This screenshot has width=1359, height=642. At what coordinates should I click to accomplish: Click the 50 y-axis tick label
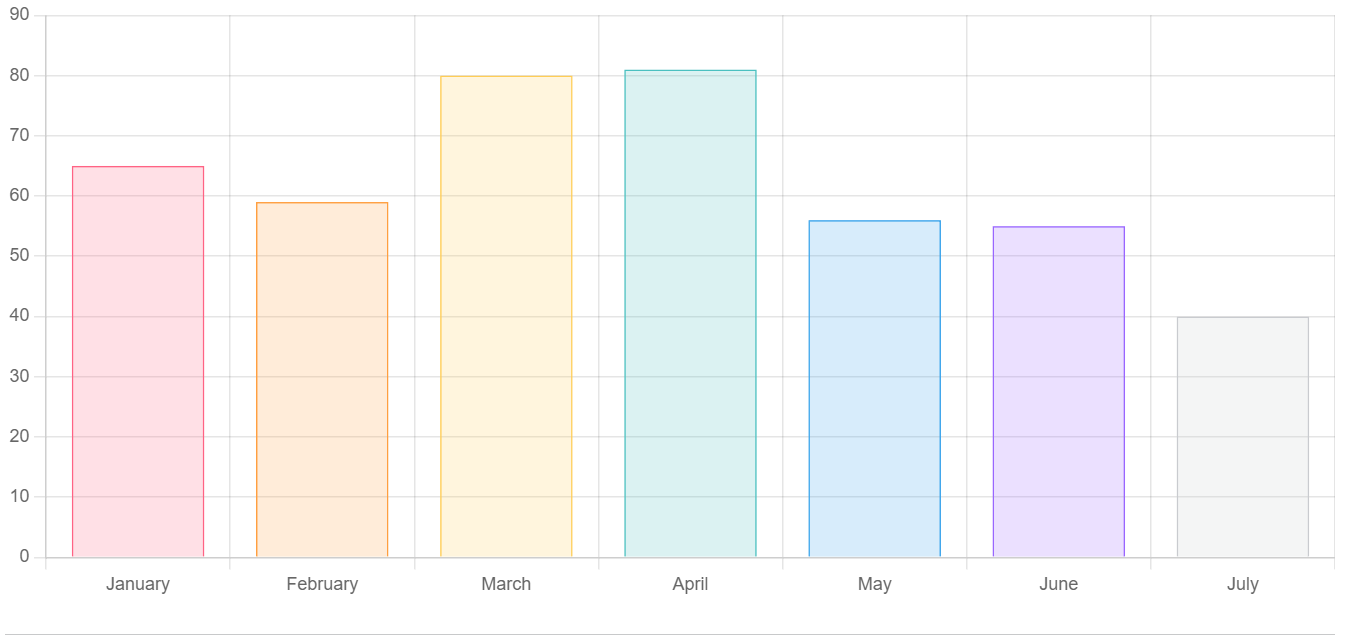[x=20, y=256]
